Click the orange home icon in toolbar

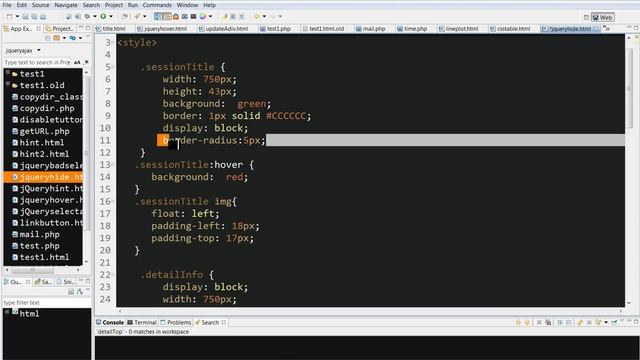176,16
